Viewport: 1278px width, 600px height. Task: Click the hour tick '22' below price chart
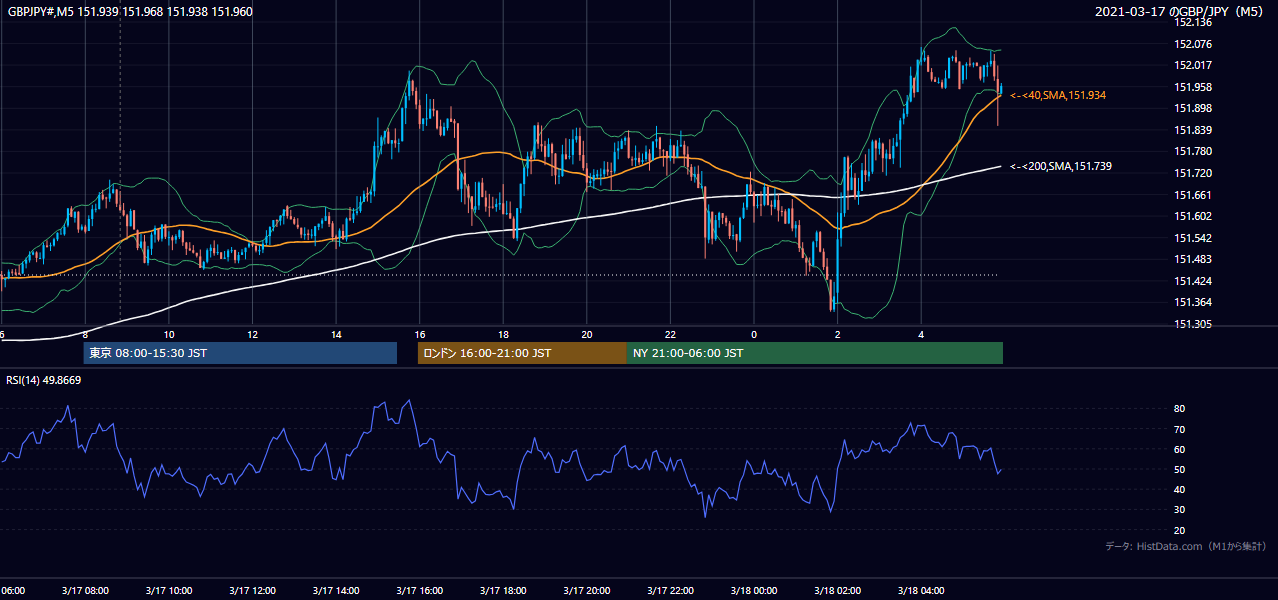click(x=670, y=334)
